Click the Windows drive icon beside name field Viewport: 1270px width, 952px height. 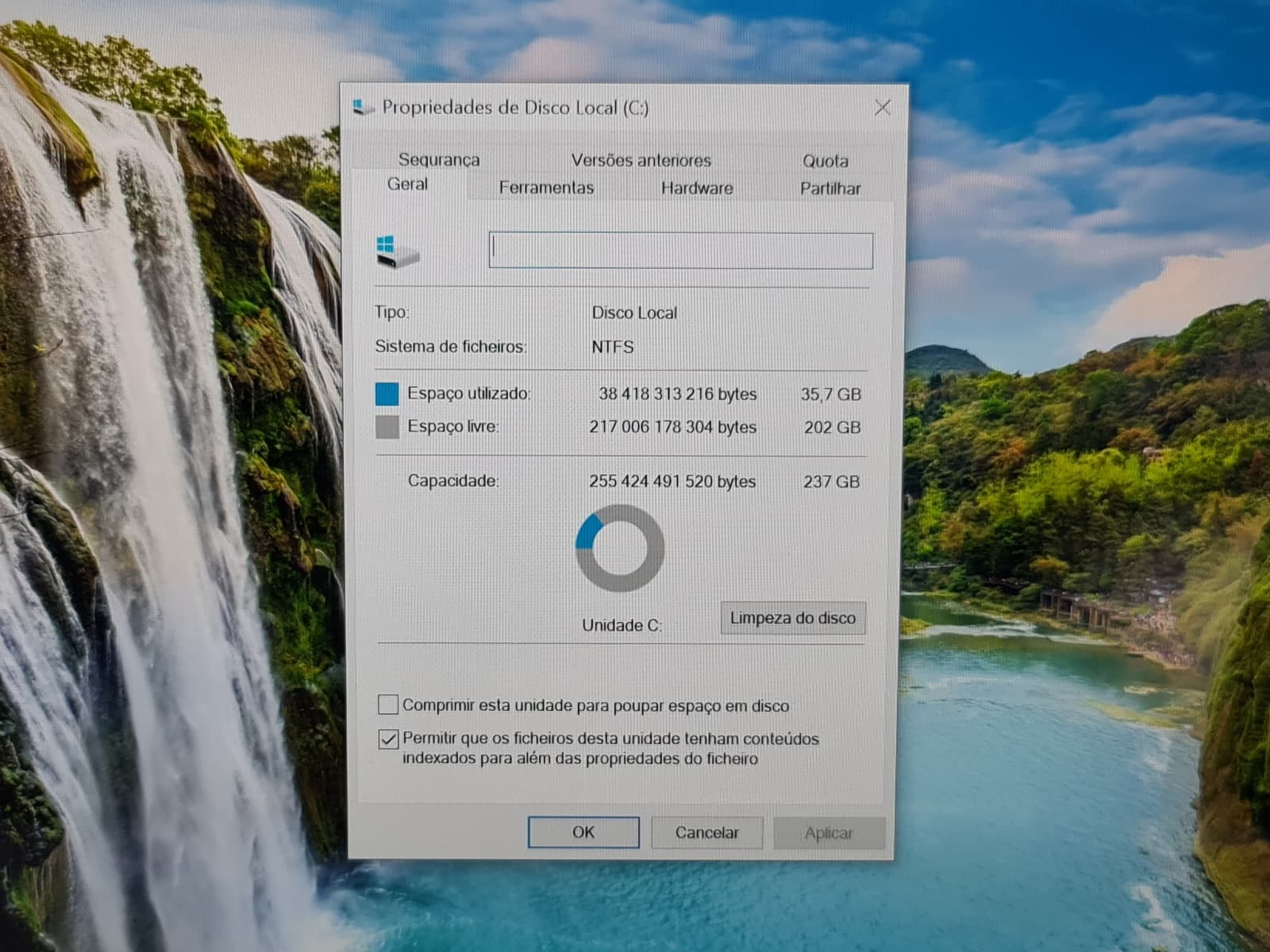pos(398,251)
